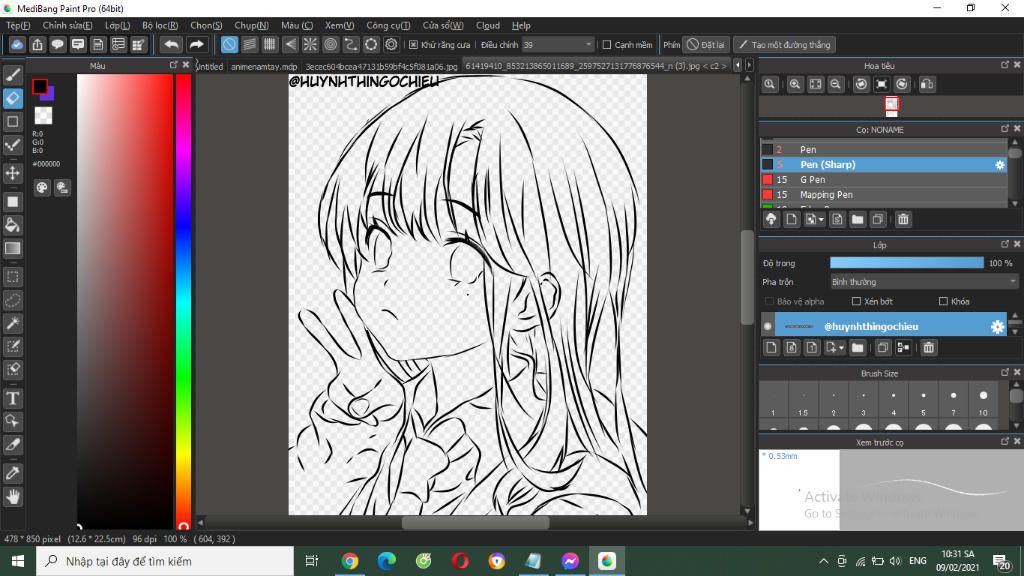Select the Bucket fill tool
Image resolution: width=1024 pixels, height=576 pixels.
(x=12, y=225)
